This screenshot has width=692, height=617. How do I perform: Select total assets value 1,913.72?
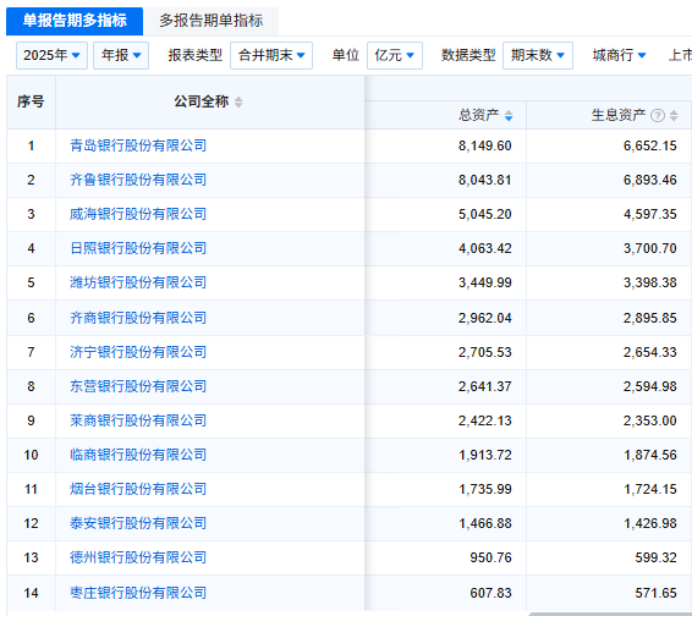tap(485, 455)
